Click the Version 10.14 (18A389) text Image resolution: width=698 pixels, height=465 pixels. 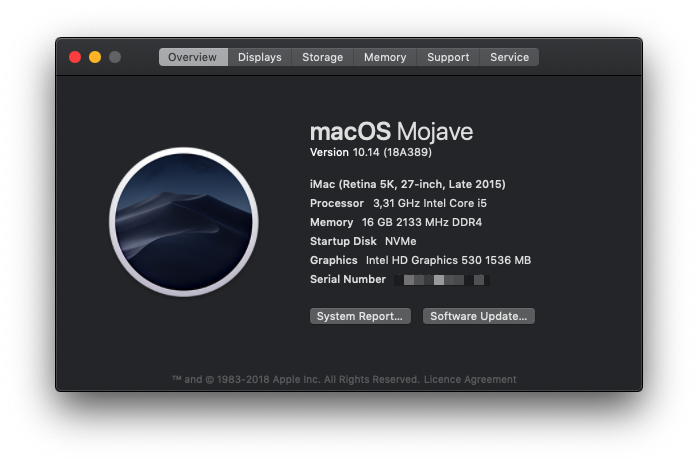pos(371,153)
